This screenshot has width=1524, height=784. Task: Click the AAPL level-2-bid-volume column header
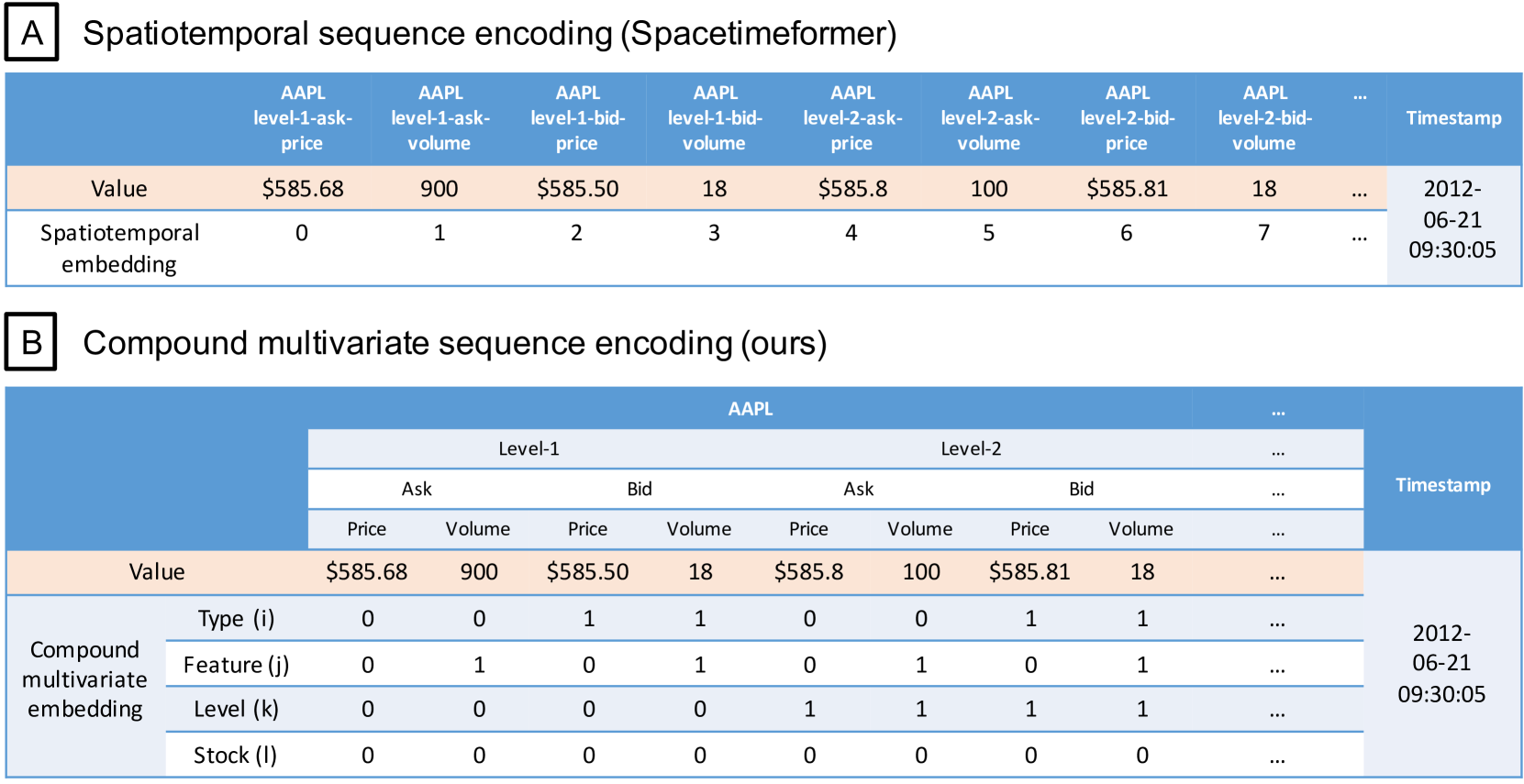point(1264,118)
